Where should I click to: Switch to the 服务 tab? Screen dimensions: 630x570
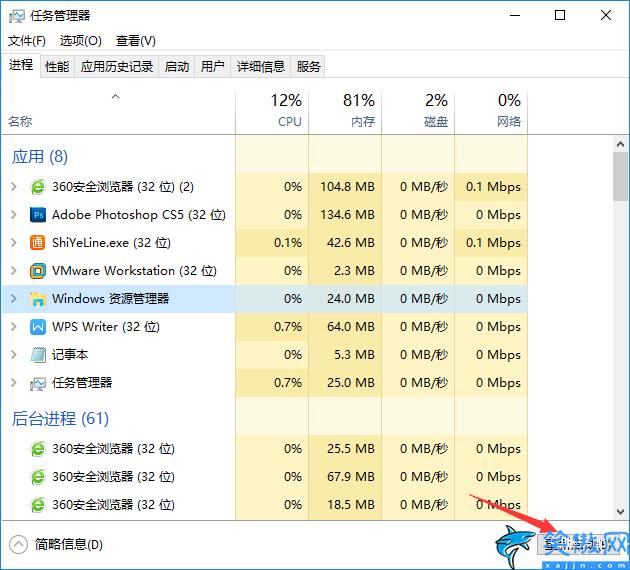pyautogui.click(x=308, y=66)
